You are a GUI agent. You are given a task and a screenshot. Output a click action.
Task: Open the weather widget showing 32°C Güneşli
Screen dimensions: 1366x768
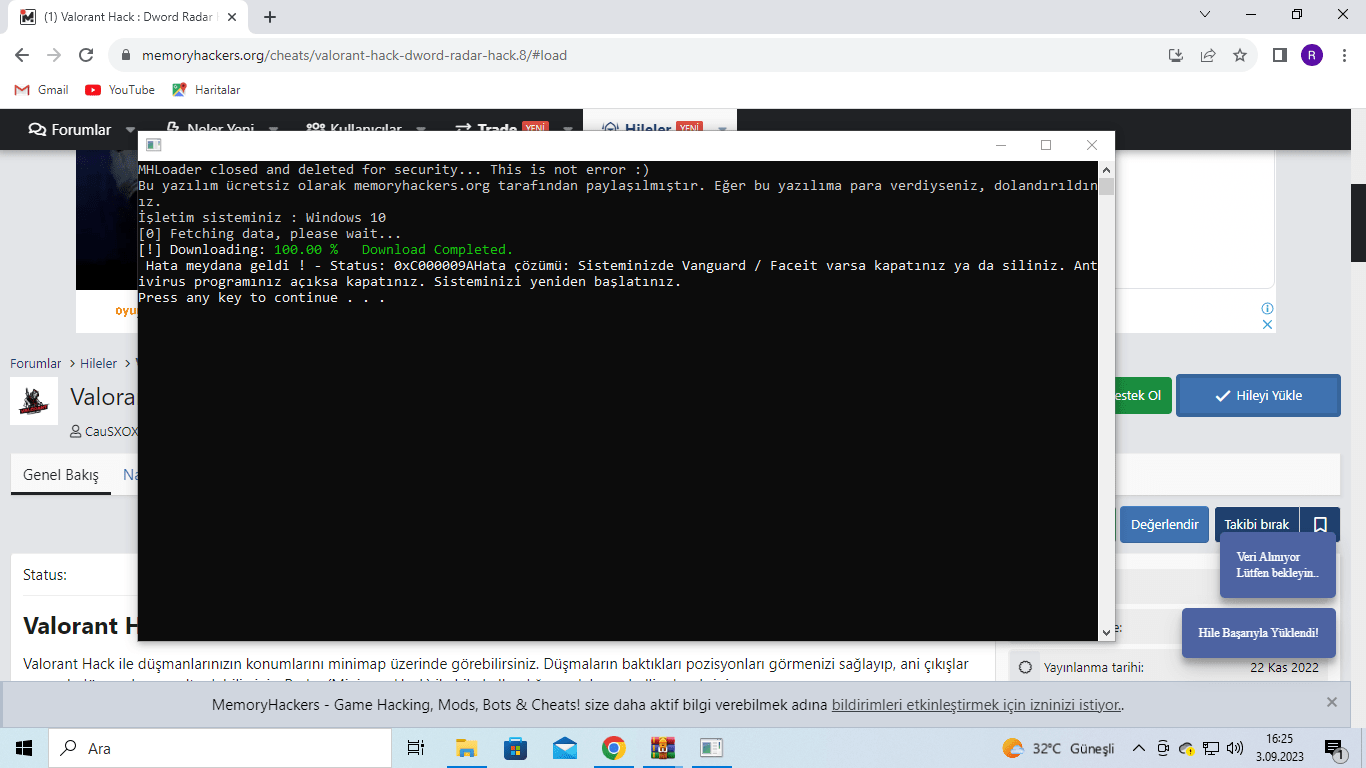[1059, 748]
